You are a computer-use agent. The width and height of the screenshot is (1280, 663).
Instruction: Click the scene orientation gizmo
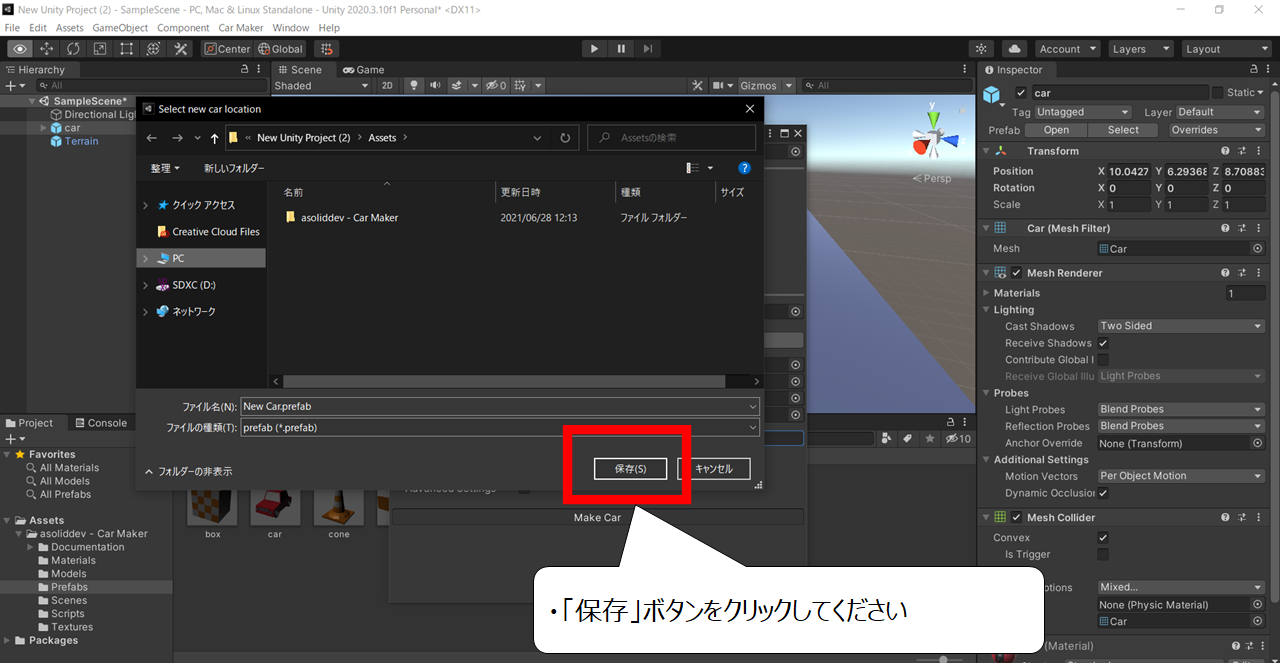[x=932, y=140]
